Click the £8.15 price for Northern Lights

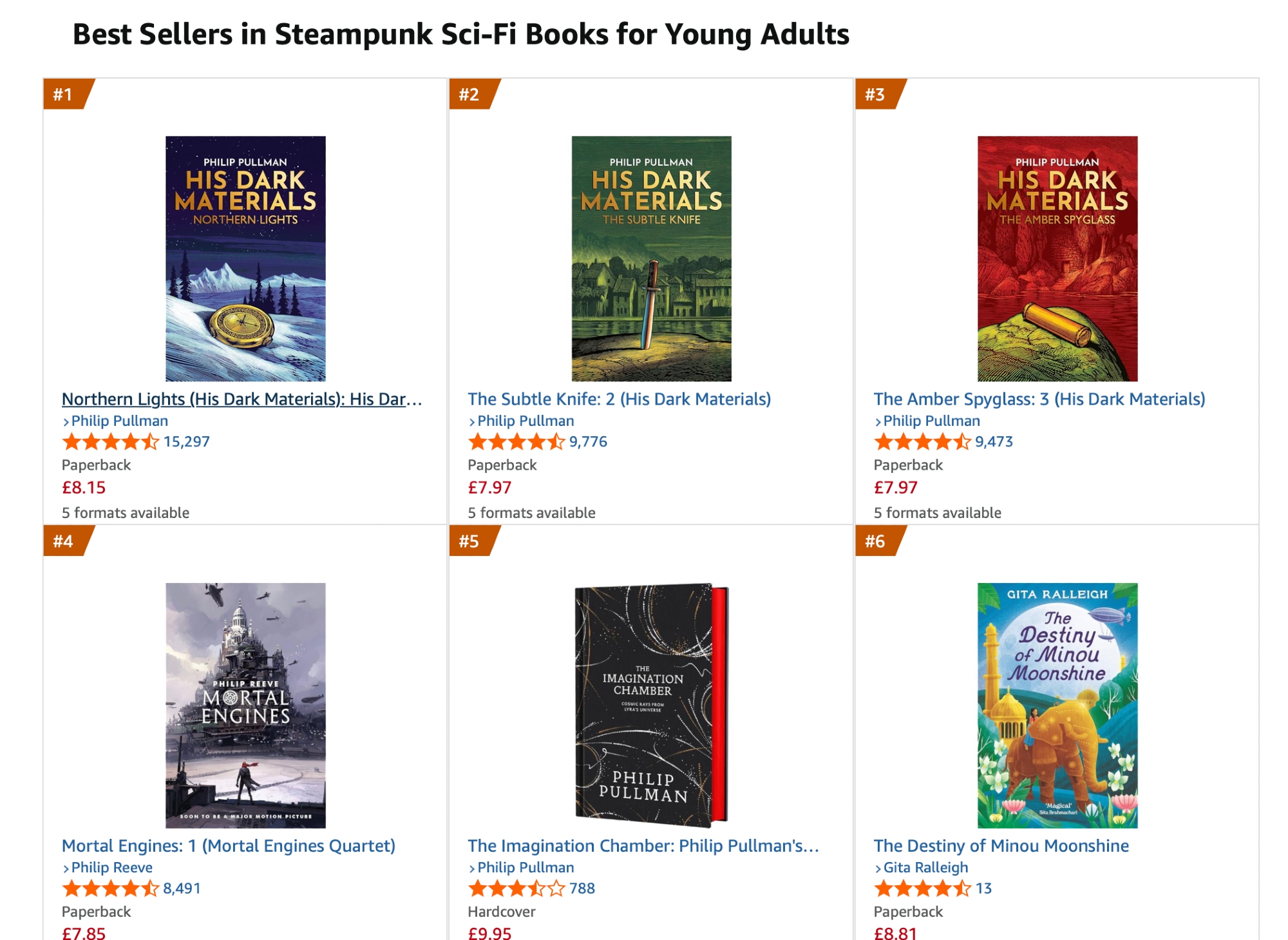click(84, 488)
